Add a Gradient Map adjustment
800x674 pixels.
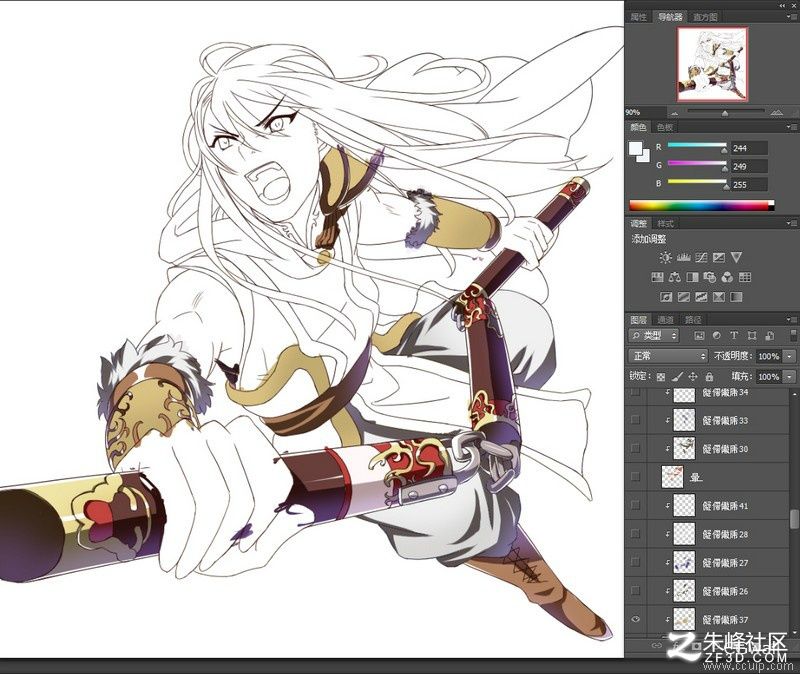(736, 296)
